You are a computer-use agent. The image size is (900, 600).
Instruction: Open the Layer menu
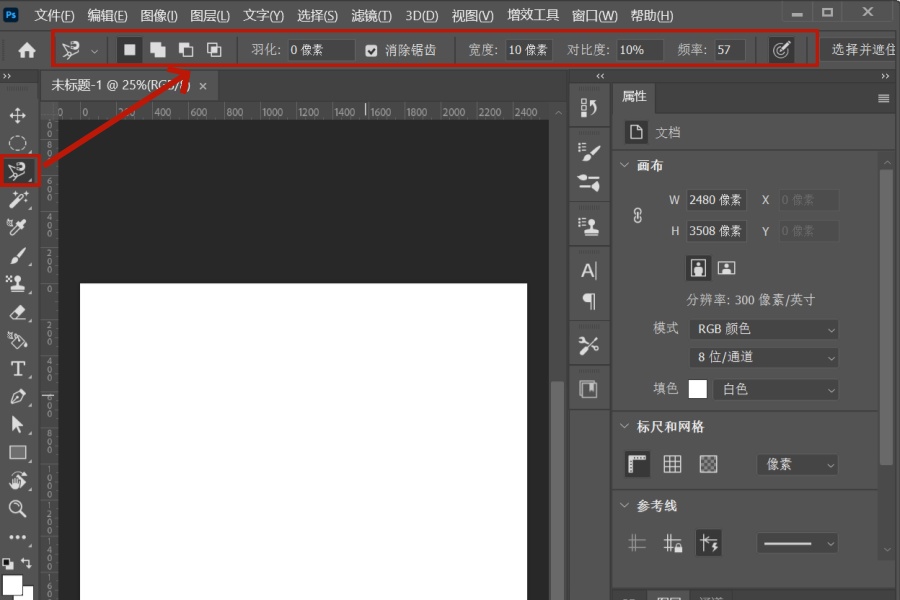(x=210, y=16)
